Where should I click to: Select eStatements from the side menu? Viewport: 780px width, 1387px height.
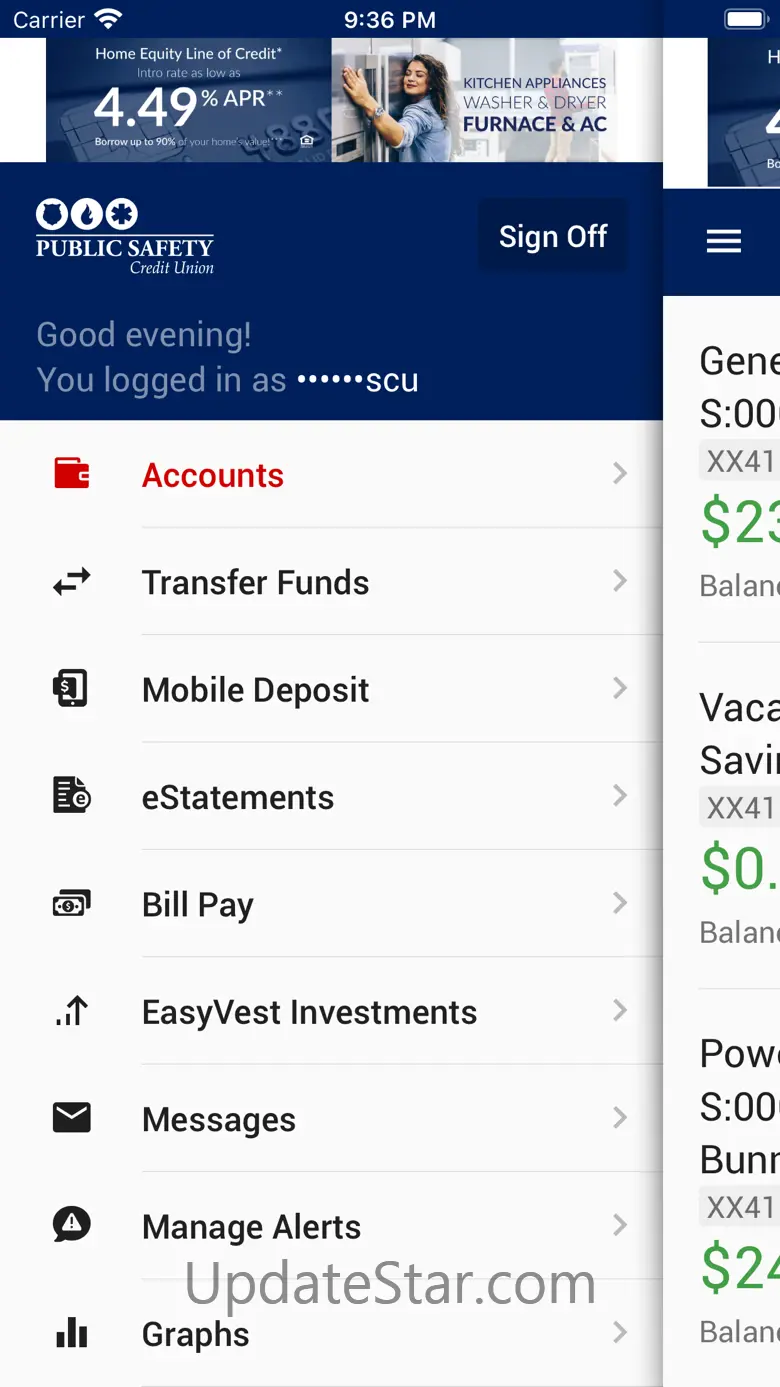tap(238, 798)
